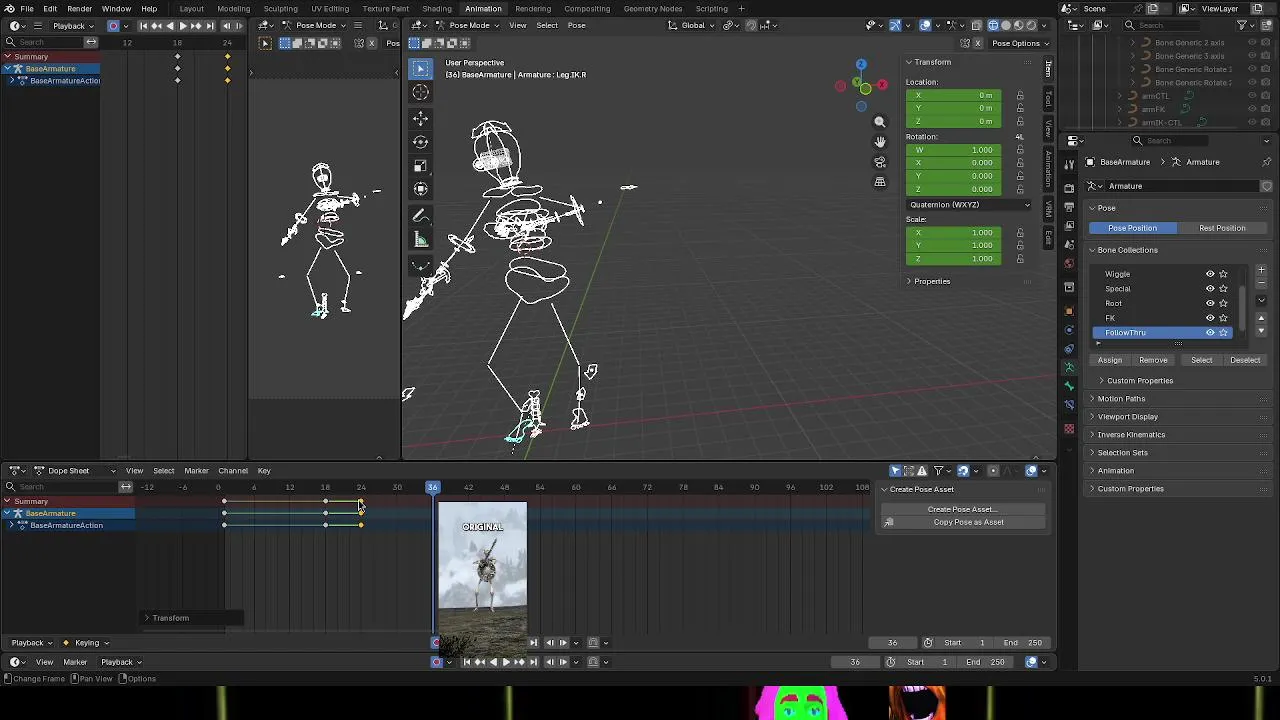Expand the Inverse Kinematics panel
Screen dimensions: 1280x720
[1131, 435]
